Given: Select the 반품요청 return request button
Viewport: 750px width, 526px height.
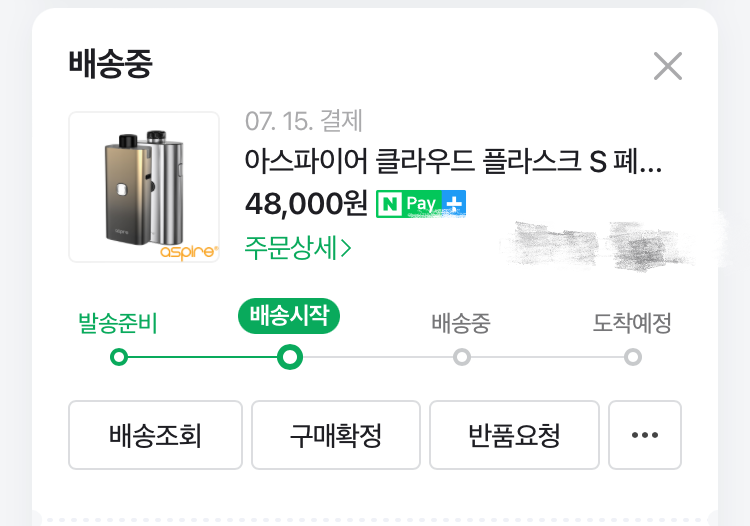Looking at the screenshot, I should point(514,435).
